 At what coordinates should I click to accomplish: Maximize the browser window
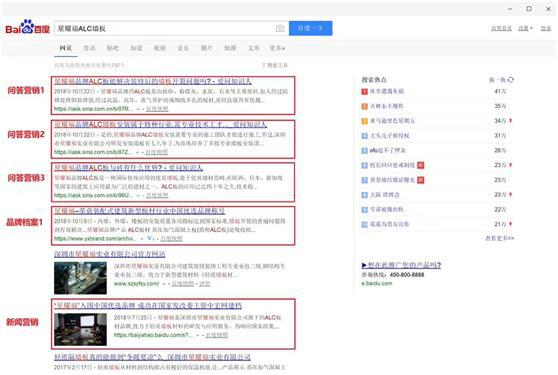click(529, 9)
